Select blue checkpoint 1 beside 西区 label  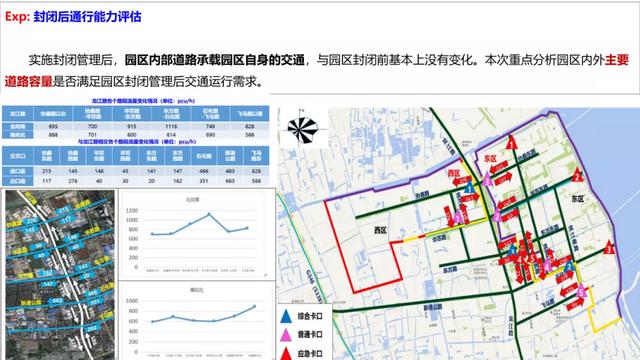click(x=469, y=188)
